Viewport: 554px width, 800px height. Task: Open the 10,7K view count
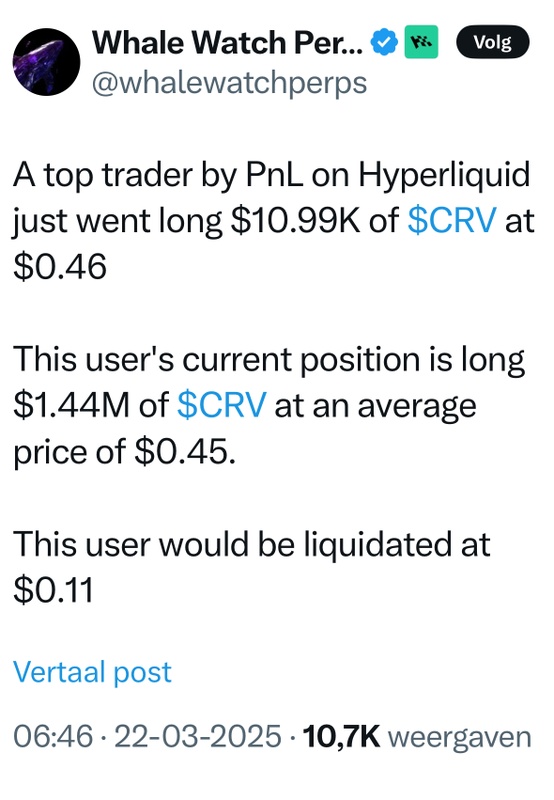[x=341, y=737]
